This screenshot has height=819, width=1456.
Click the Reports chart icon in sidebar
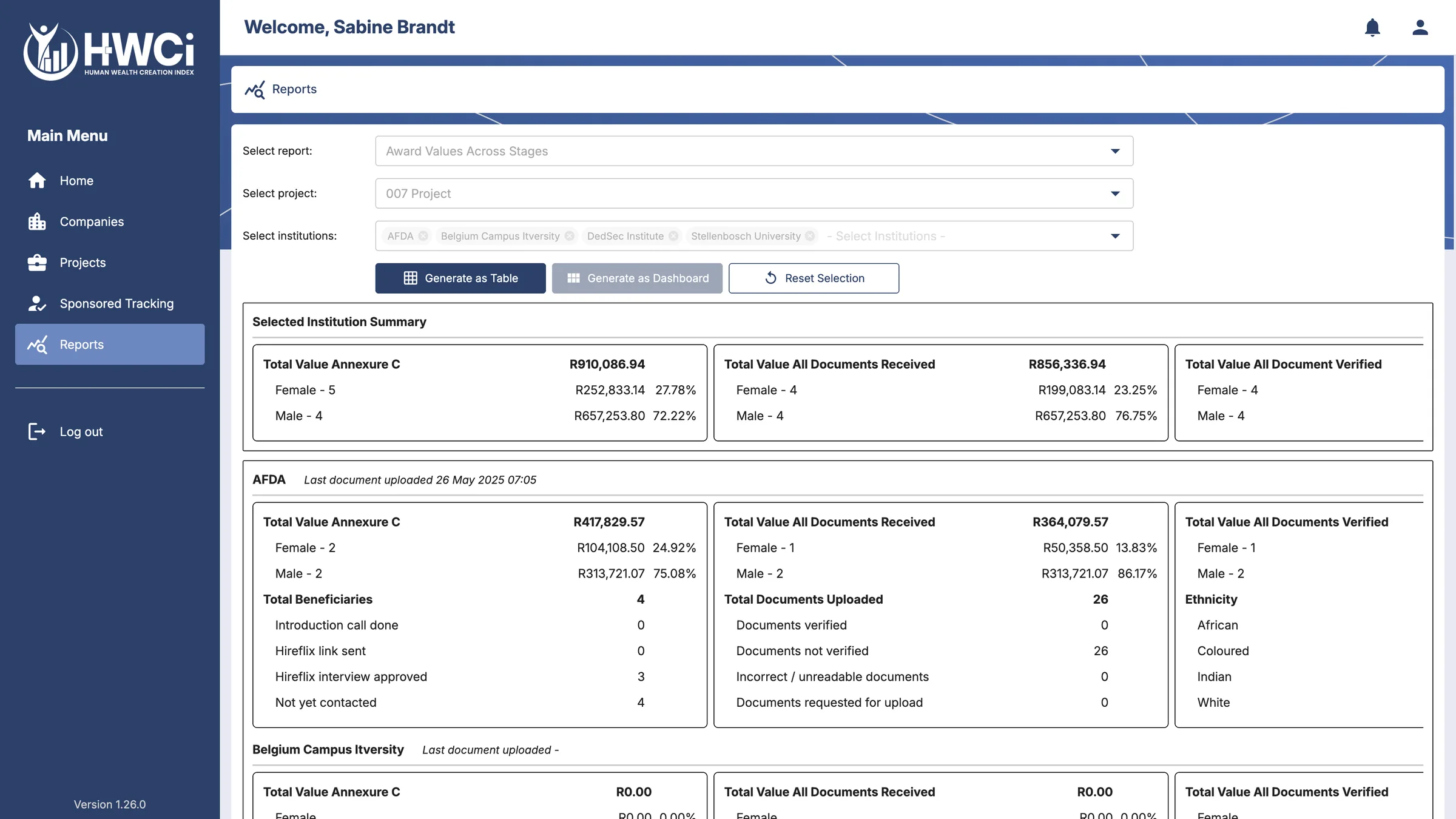point(37,345)
